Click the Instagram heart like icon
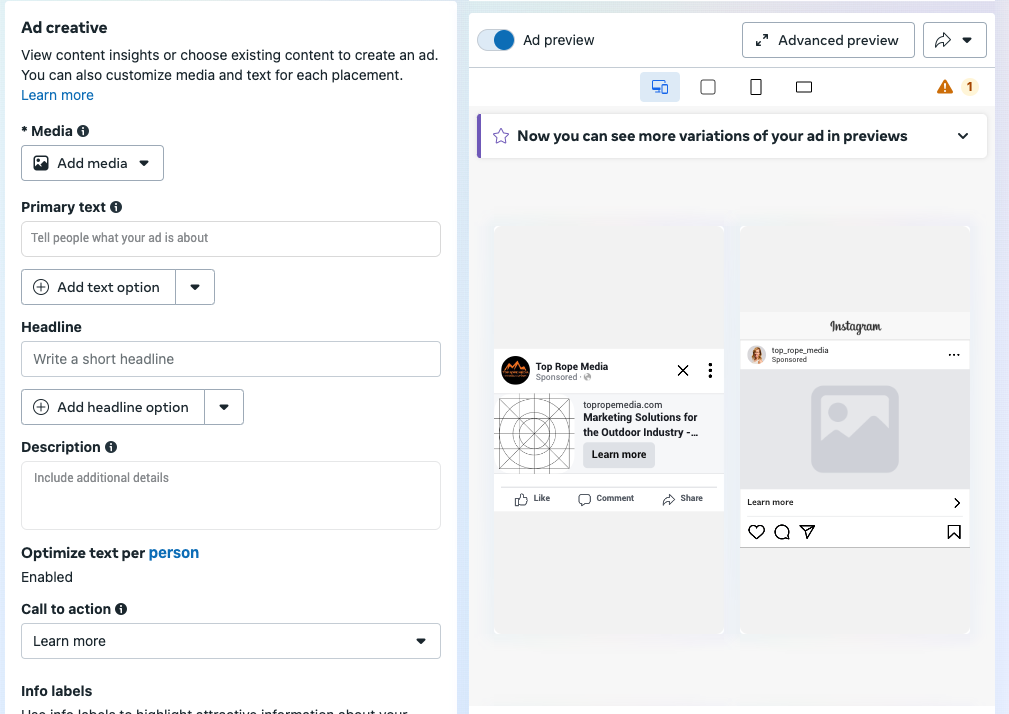 pos(757,532)
